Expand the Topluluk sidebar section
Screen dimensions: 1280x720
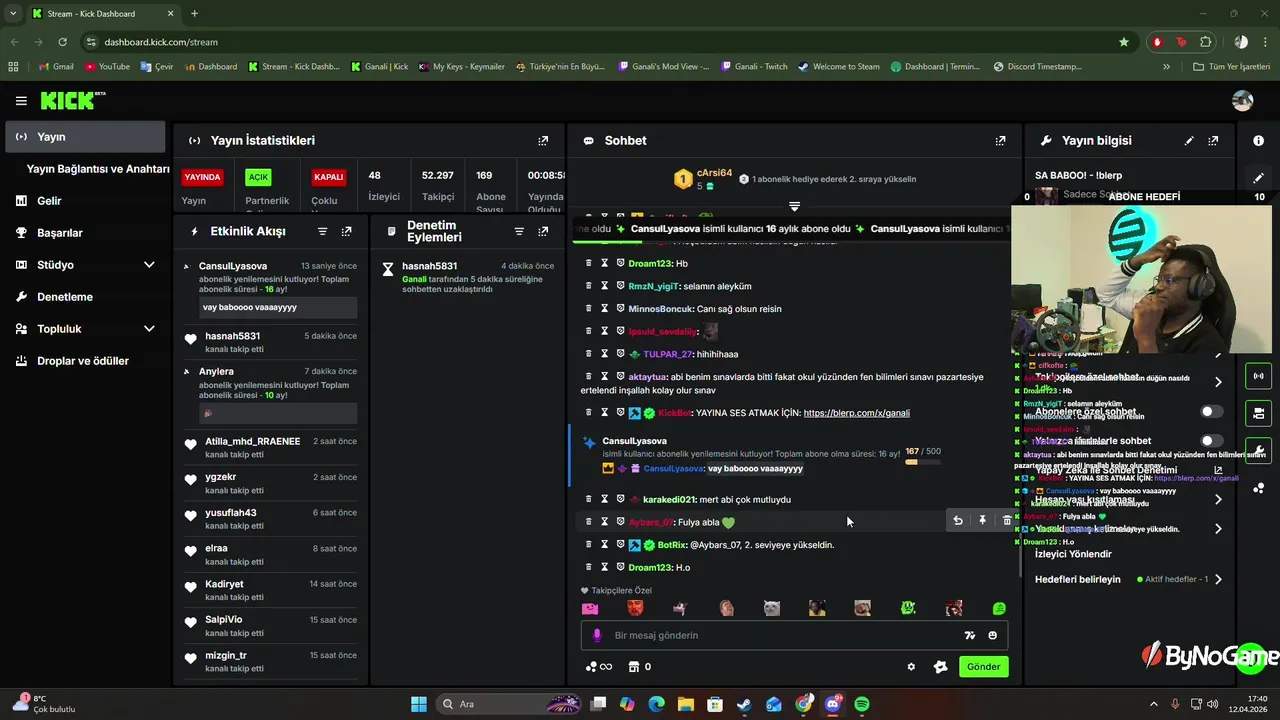149,329
